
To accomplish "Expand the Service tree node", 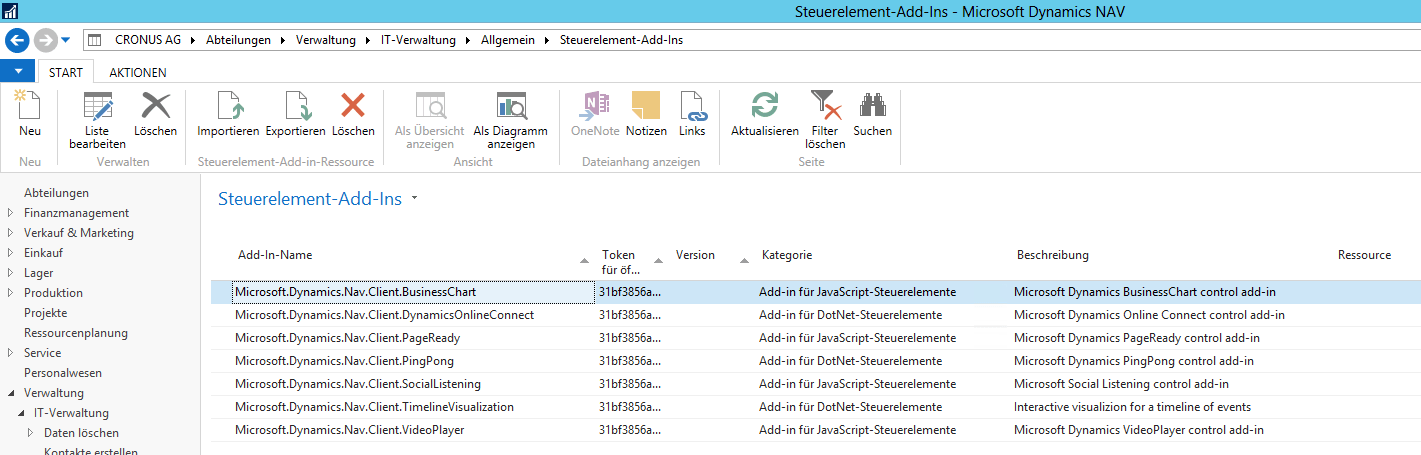I will [x=10, y=353].
